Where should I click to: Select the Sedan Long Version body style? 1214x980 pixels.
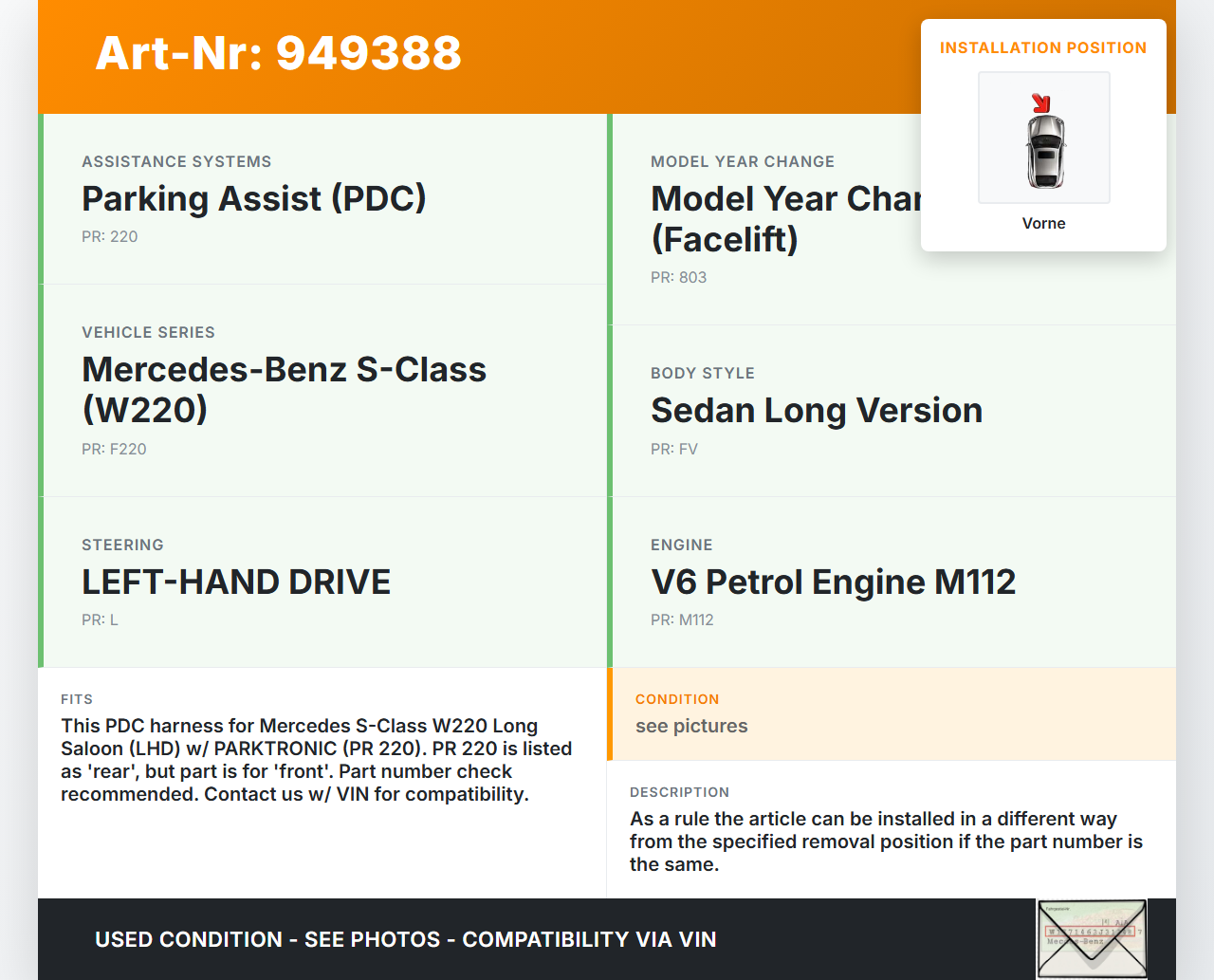[816, 411]
